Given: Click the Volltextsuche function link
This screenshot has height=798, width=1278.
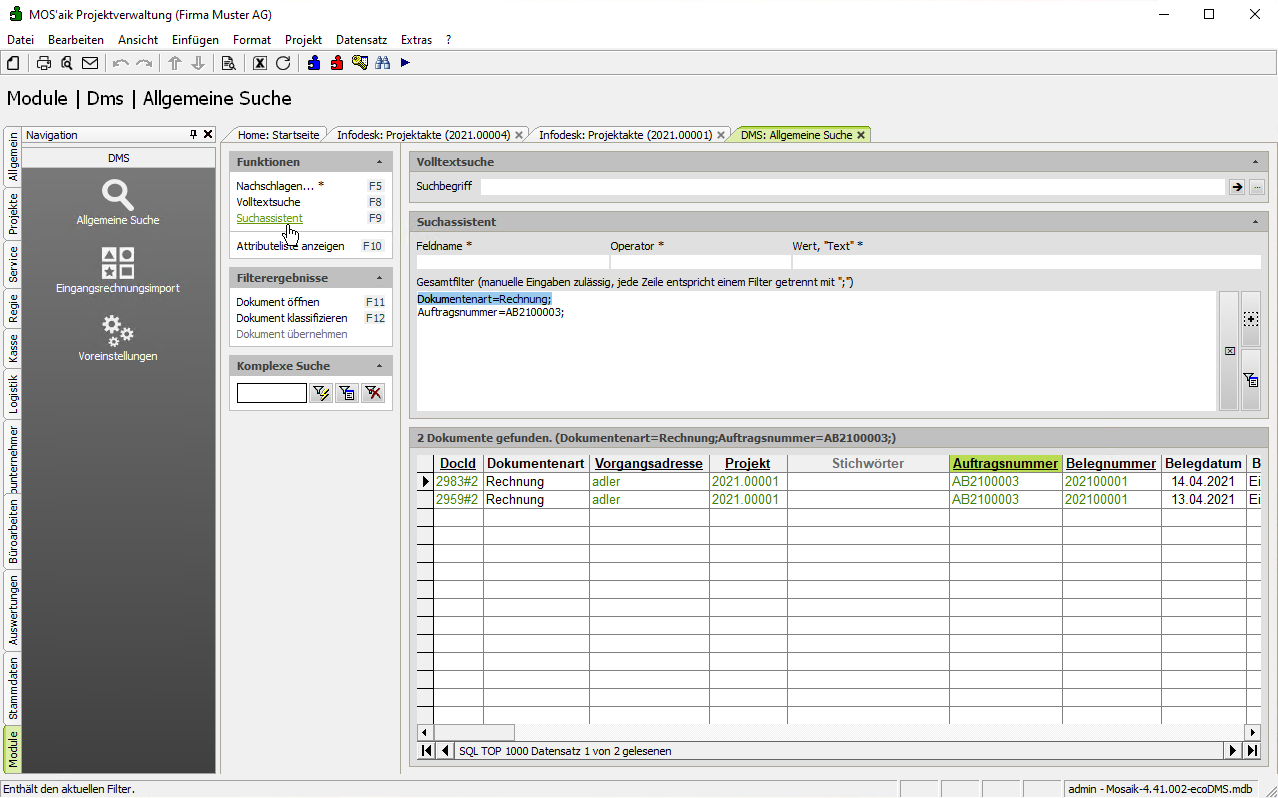Looking at the screenshot, I should click(x=268, y=202).
